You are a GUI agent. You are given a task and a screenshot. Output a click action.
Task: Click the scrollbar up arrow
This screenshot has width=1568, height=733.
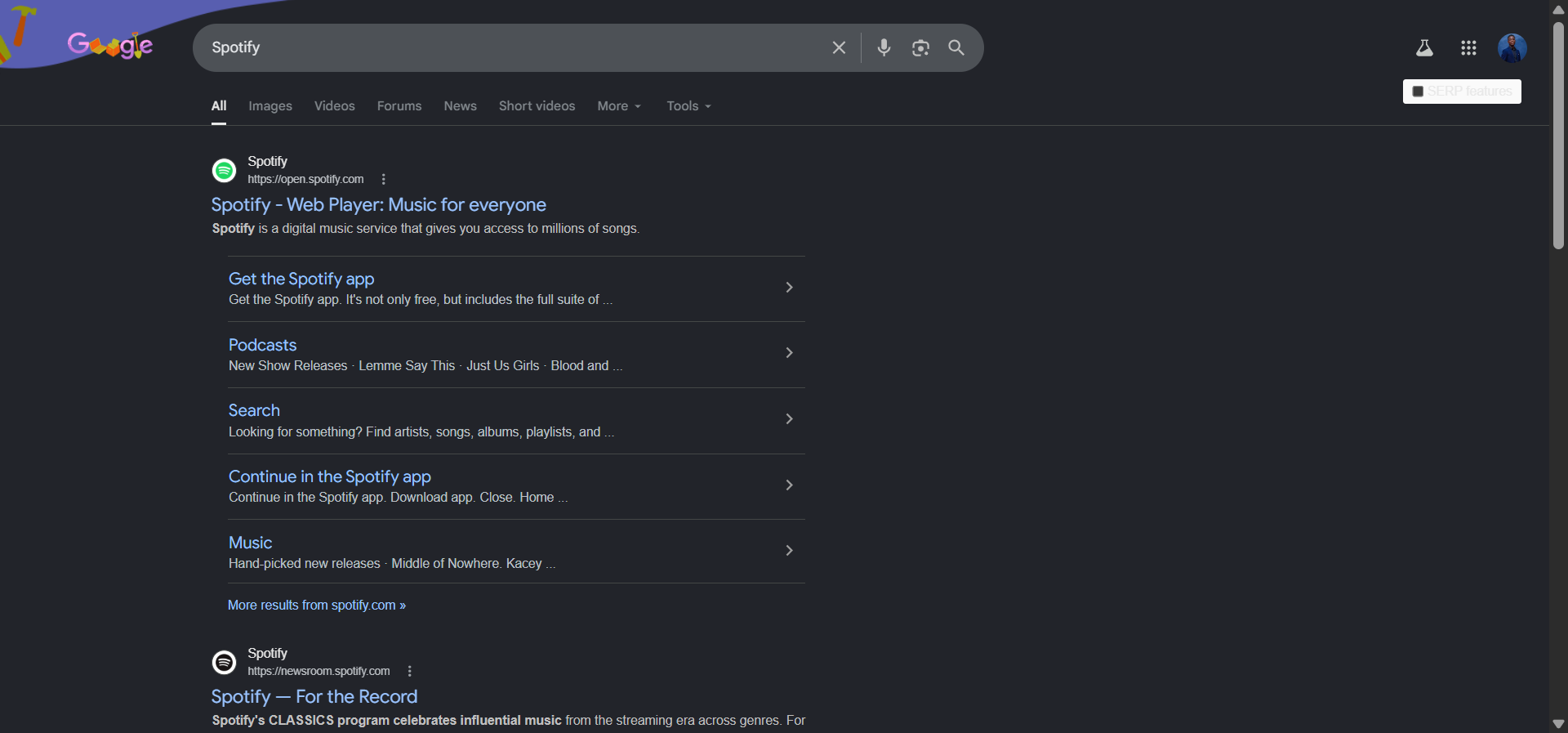[1558, 9]
